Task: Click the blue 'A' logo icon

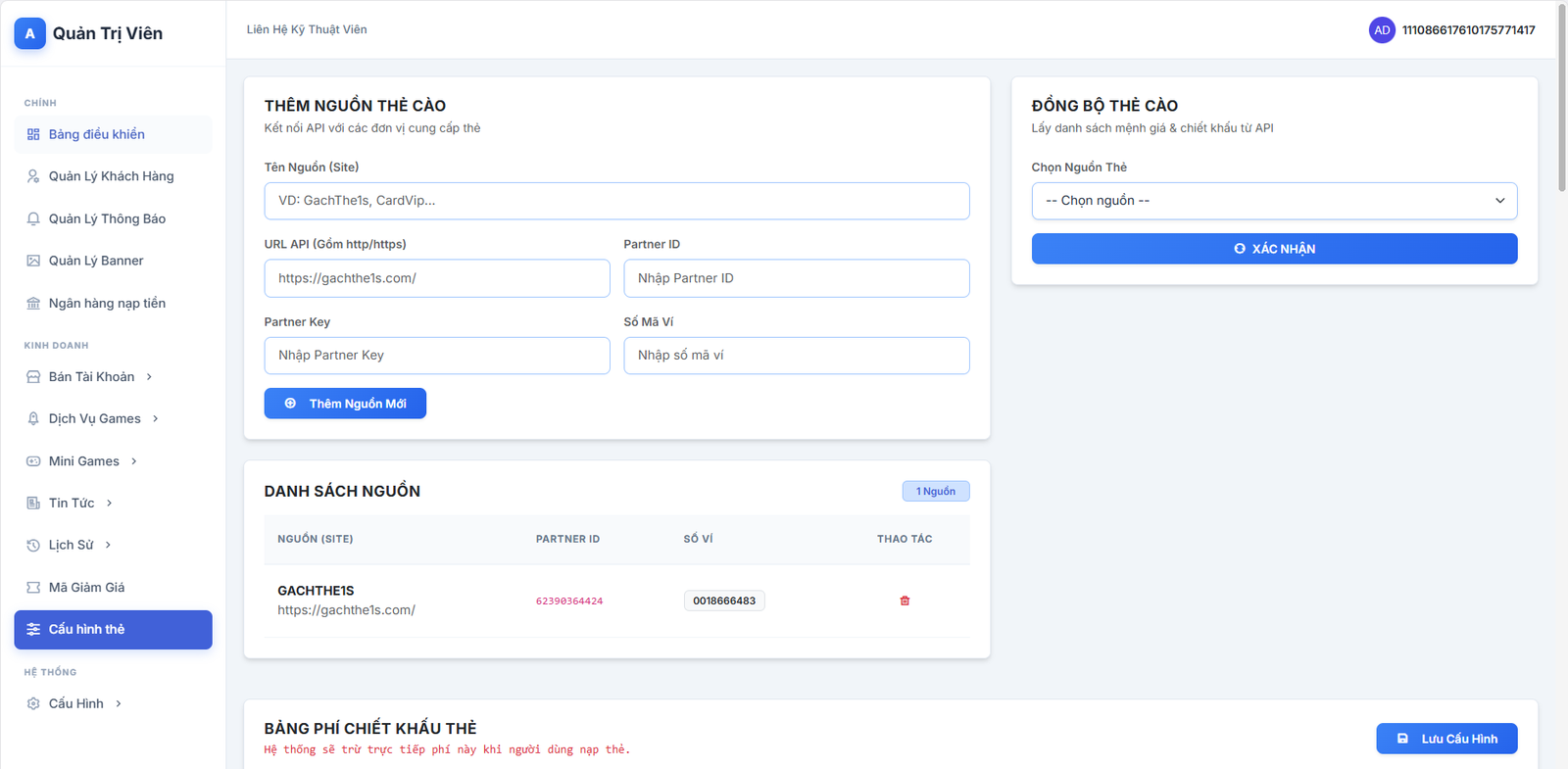Action: pos(29,33)
